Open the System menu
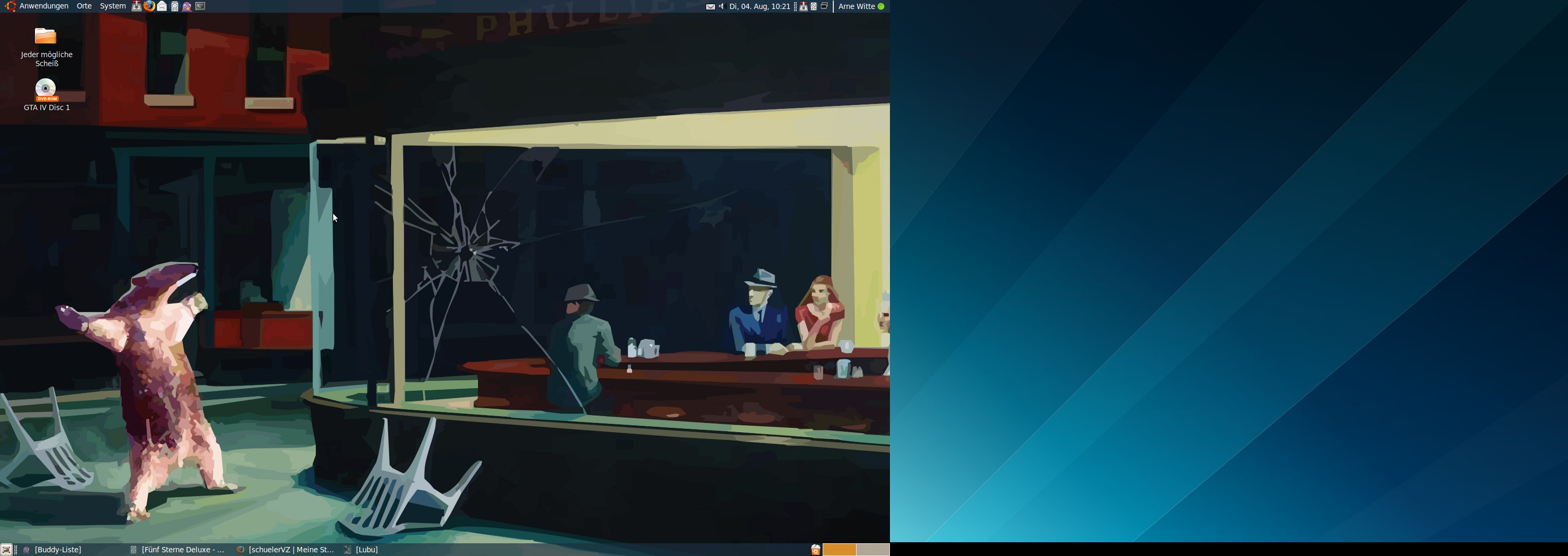Image resolution: width=1568 pixels, height=556 pixels. [x=113, y=6]
